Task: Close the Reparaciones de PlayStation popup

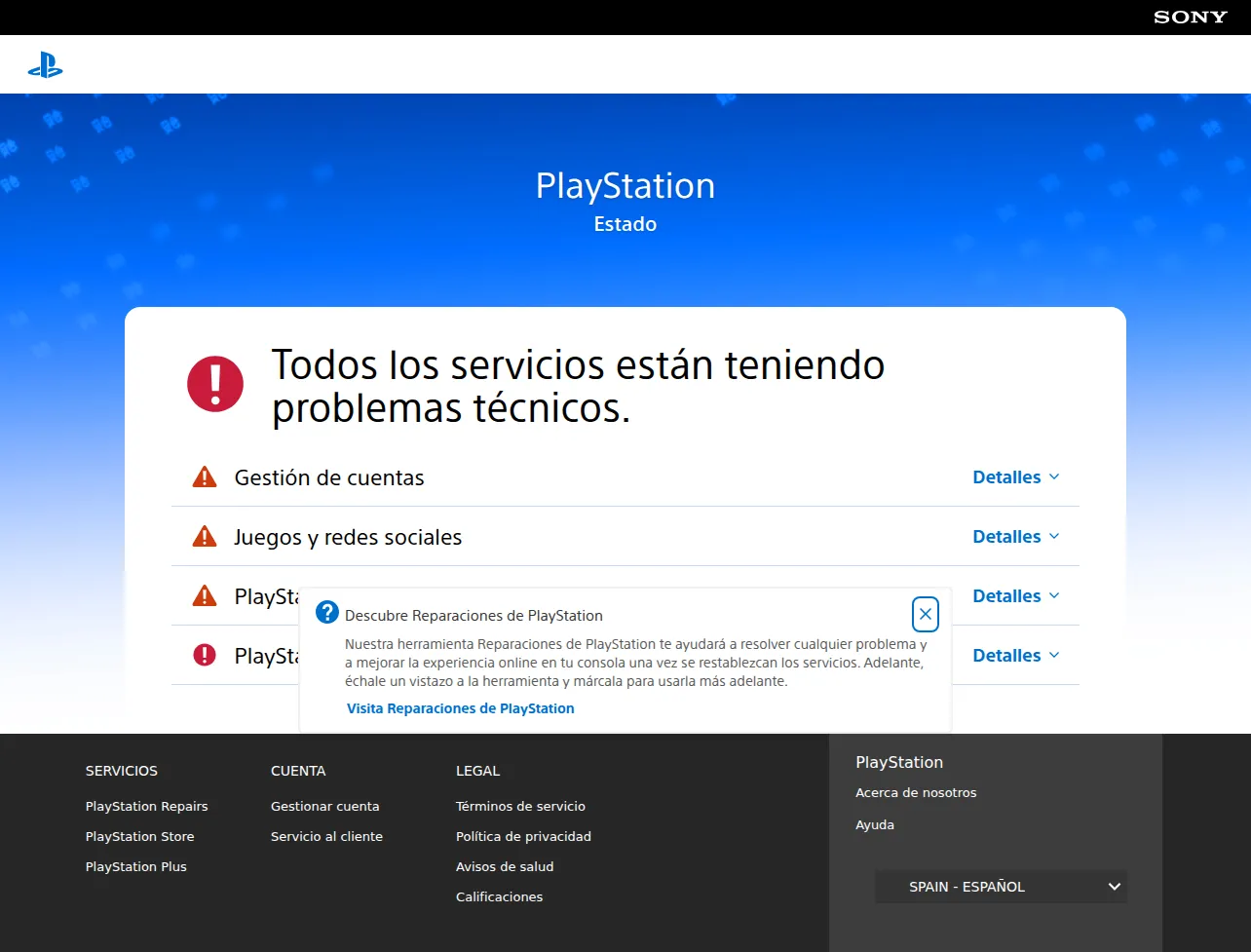Action: coord(926,614)
